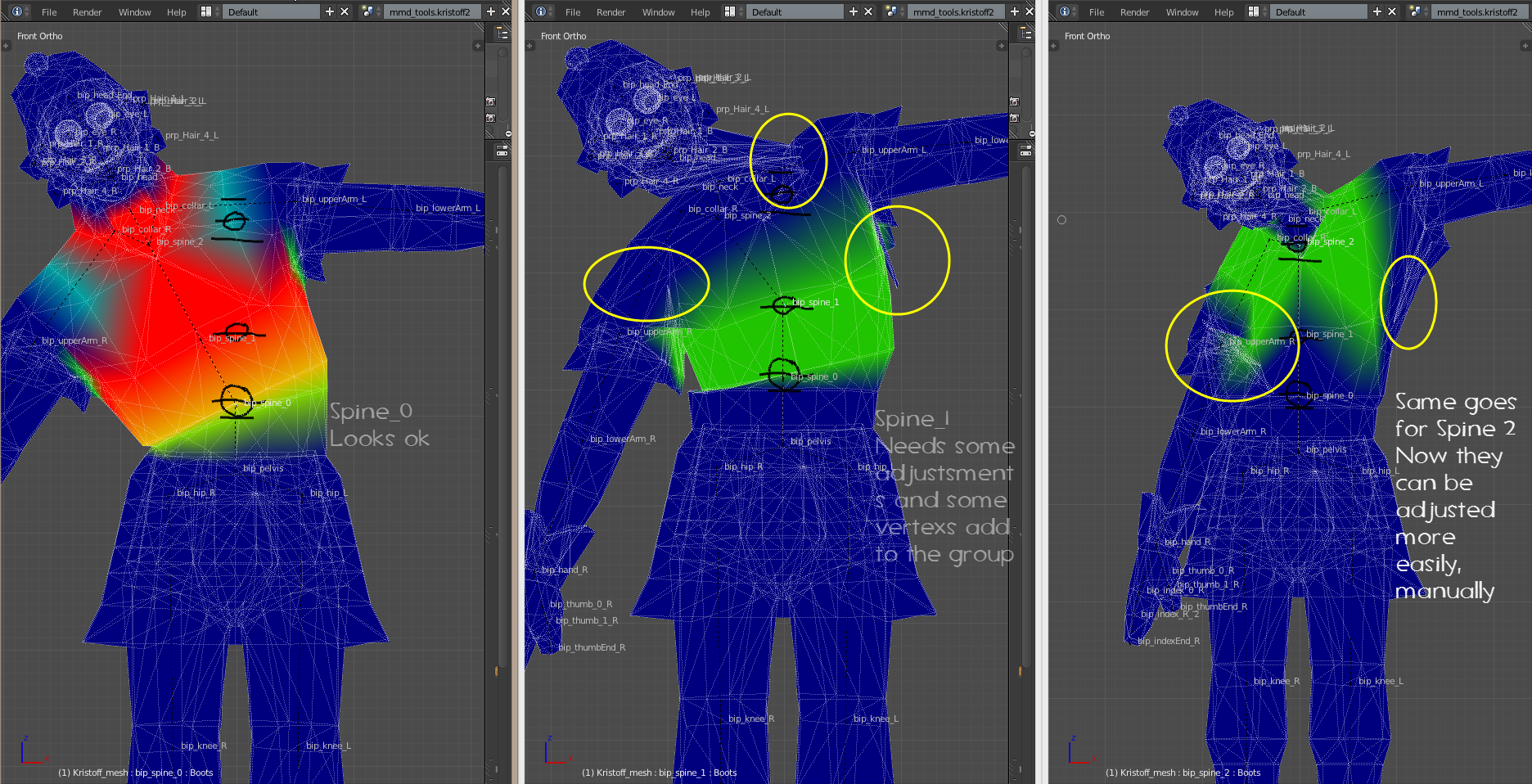Expand tool shelf plus tab in middle viewport
The image size is (1532, 784).
click(529, 46)
